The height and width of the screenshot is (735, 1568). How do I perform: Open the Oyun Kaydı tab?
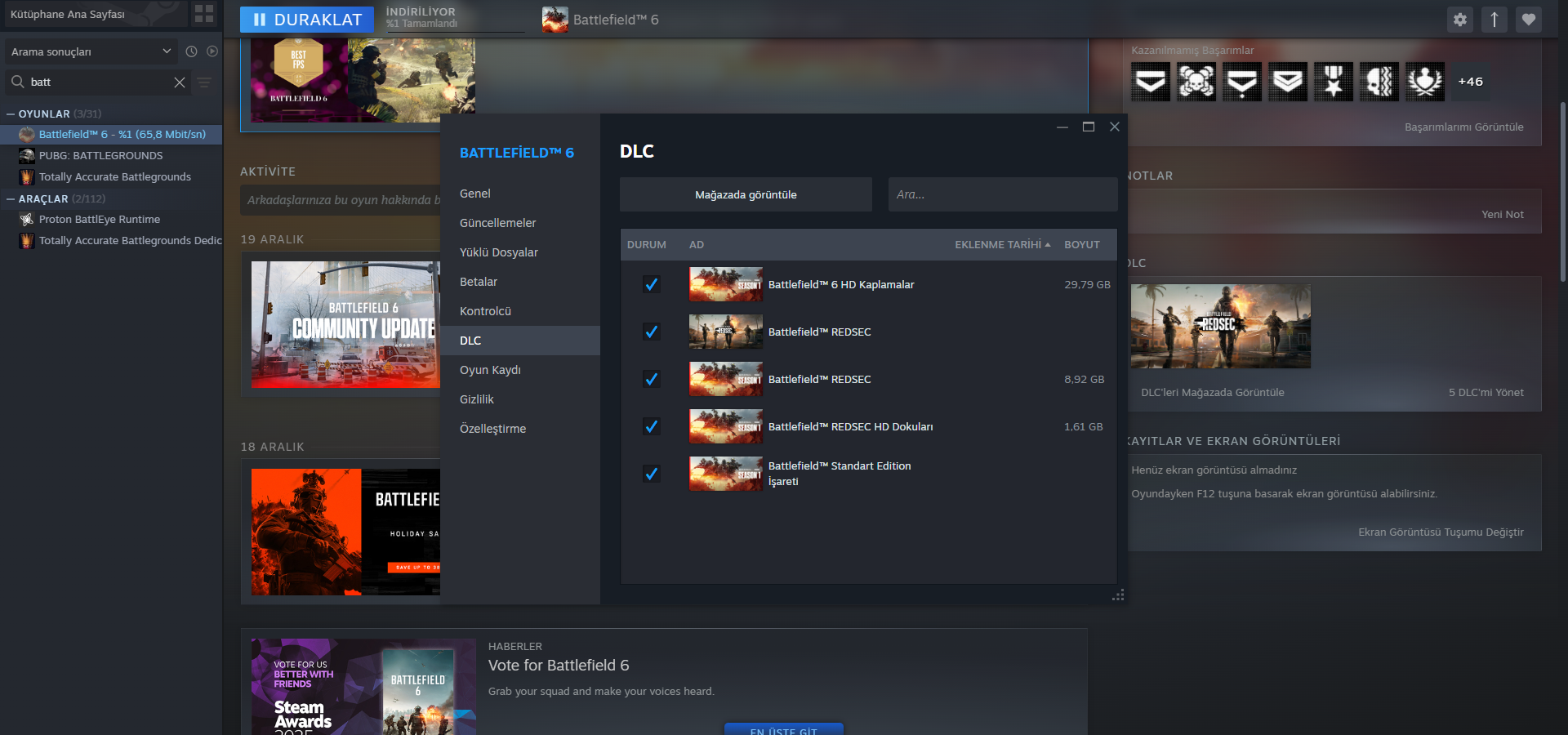(520, 370)
